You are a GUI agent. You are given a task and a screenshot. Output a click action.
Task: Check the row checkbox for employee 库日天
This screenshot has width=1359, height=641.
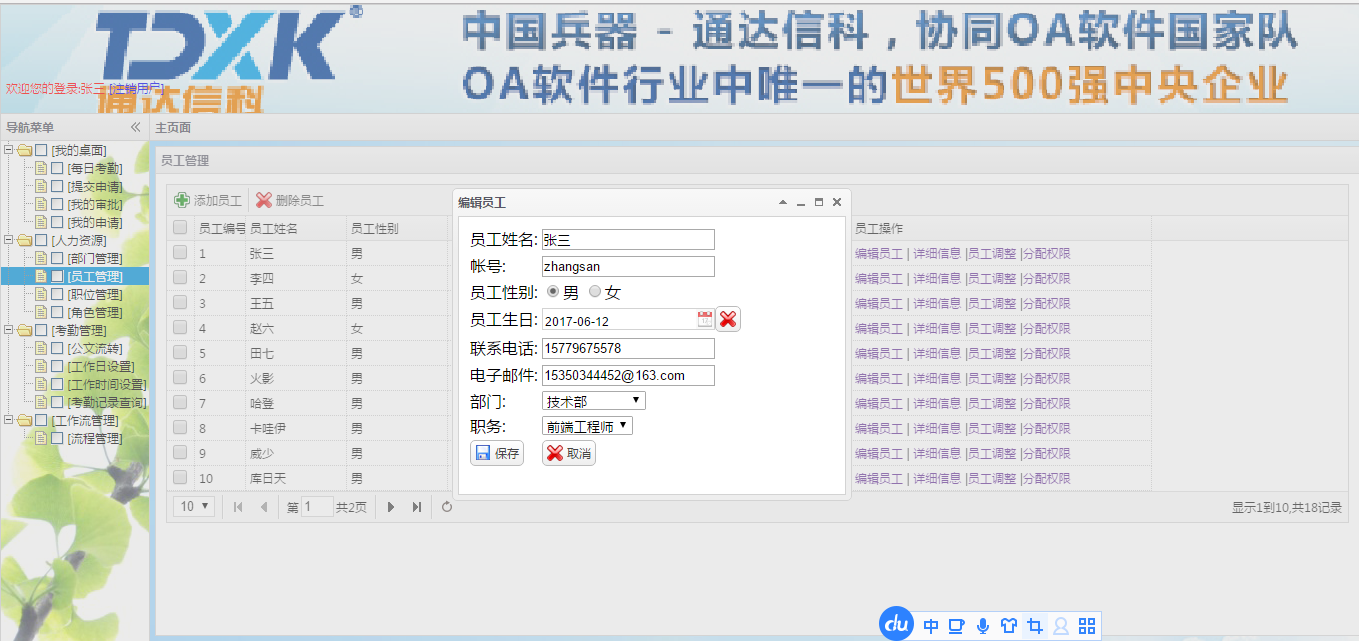tap(180, 478)
